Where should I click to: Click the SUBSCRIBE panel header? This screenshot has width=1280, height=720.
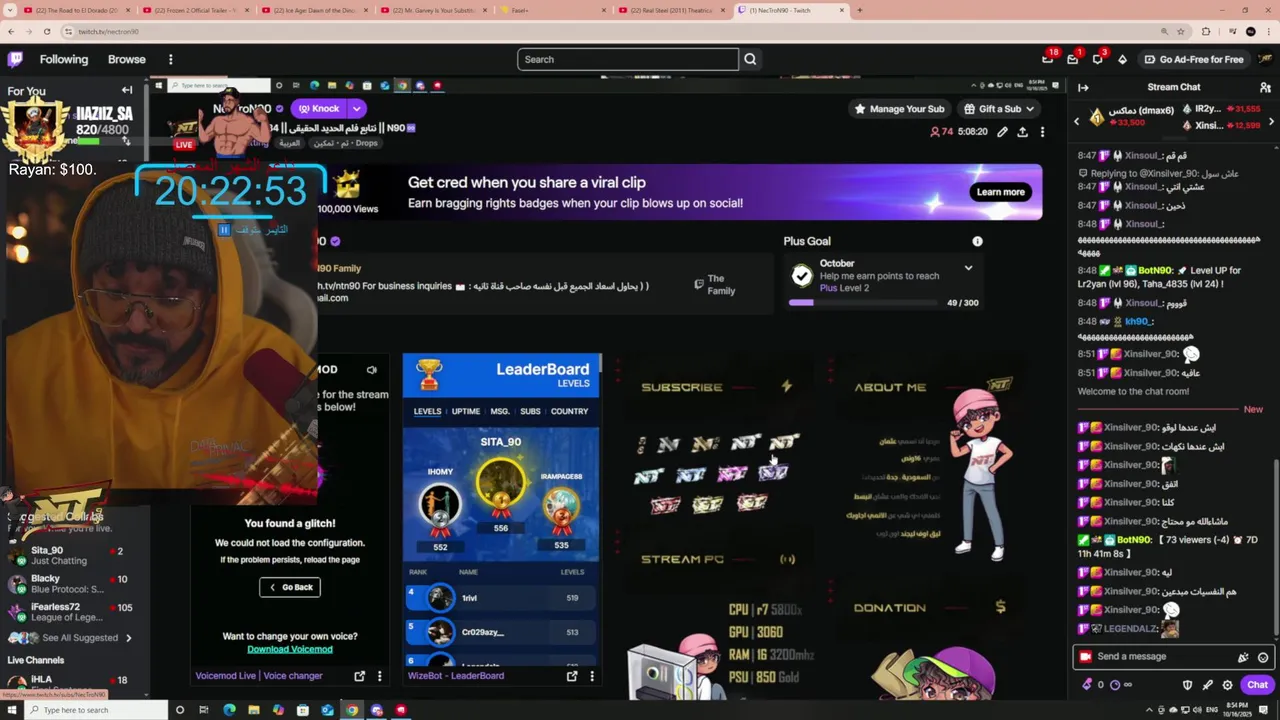[716, 387]
